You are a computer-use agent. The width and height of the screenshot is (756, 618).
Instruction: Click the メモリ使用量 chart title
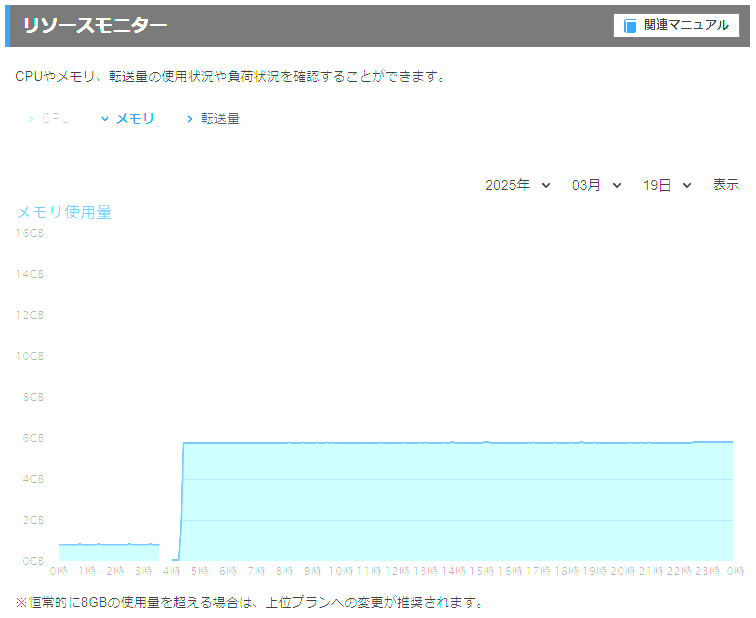click(x=64, y=212)
